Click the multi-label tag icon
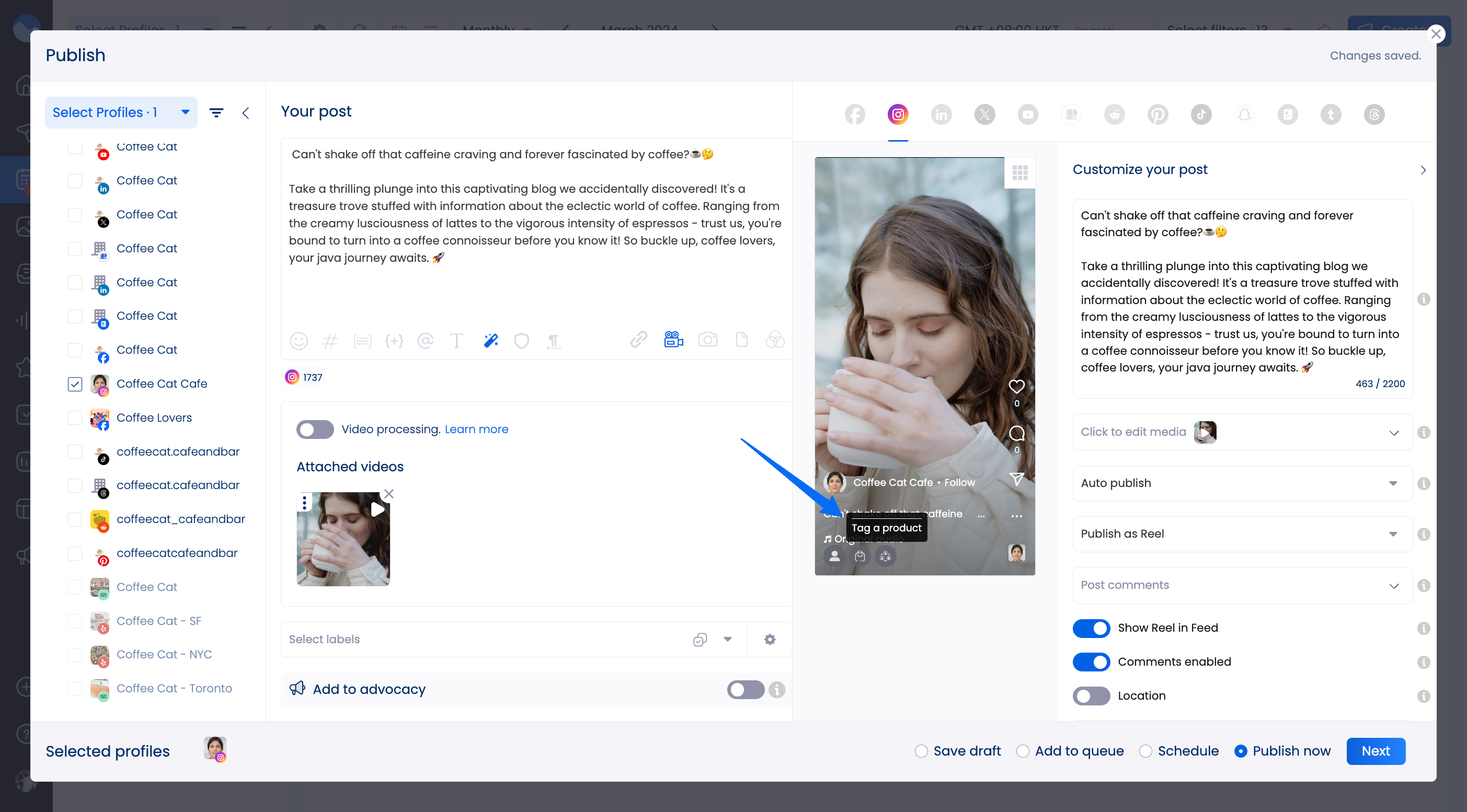Screen dimensions: 1467x812 (700, 640)
